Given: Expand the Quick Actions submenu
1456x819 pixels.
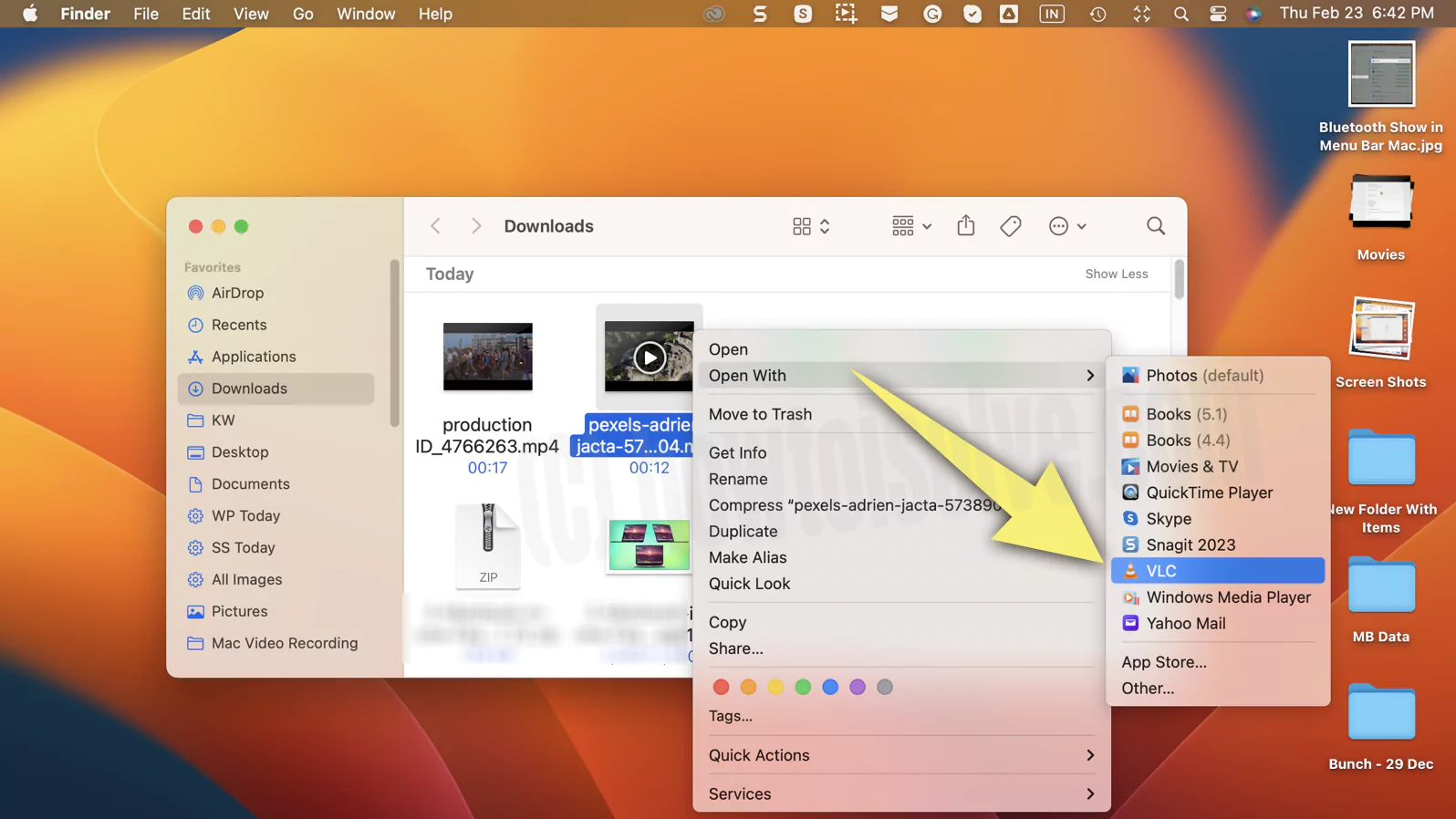Looking at the screenshot, I should (901, 755).
